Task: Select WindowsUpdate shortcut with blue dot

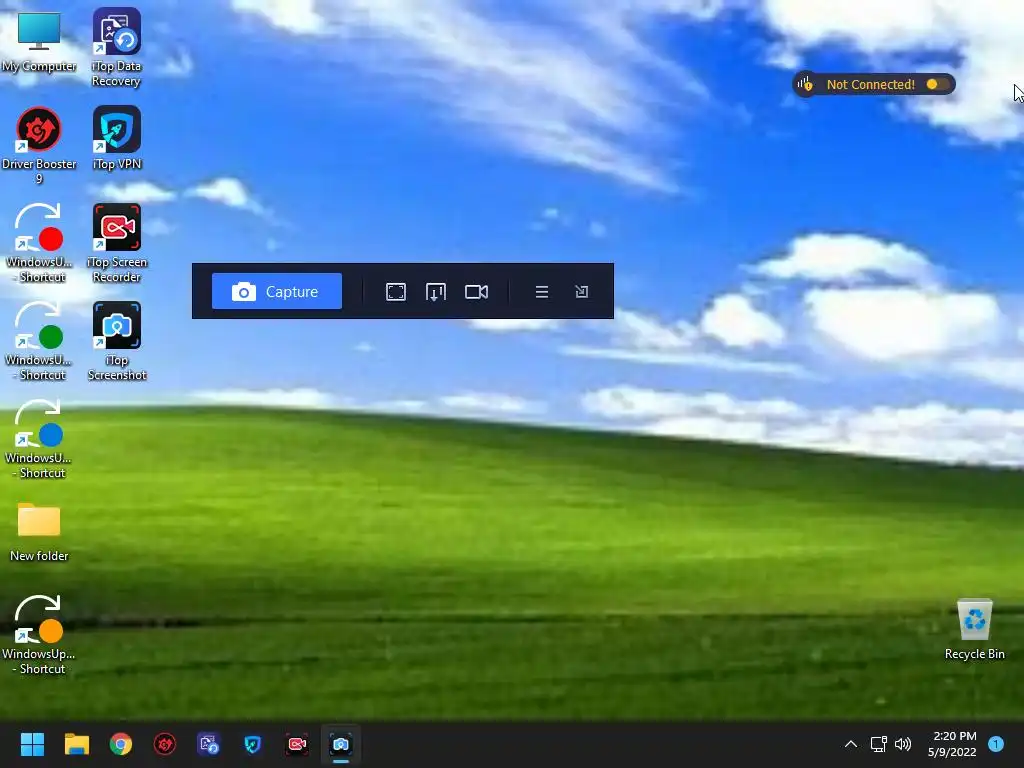Action: (x=39, y=439)
